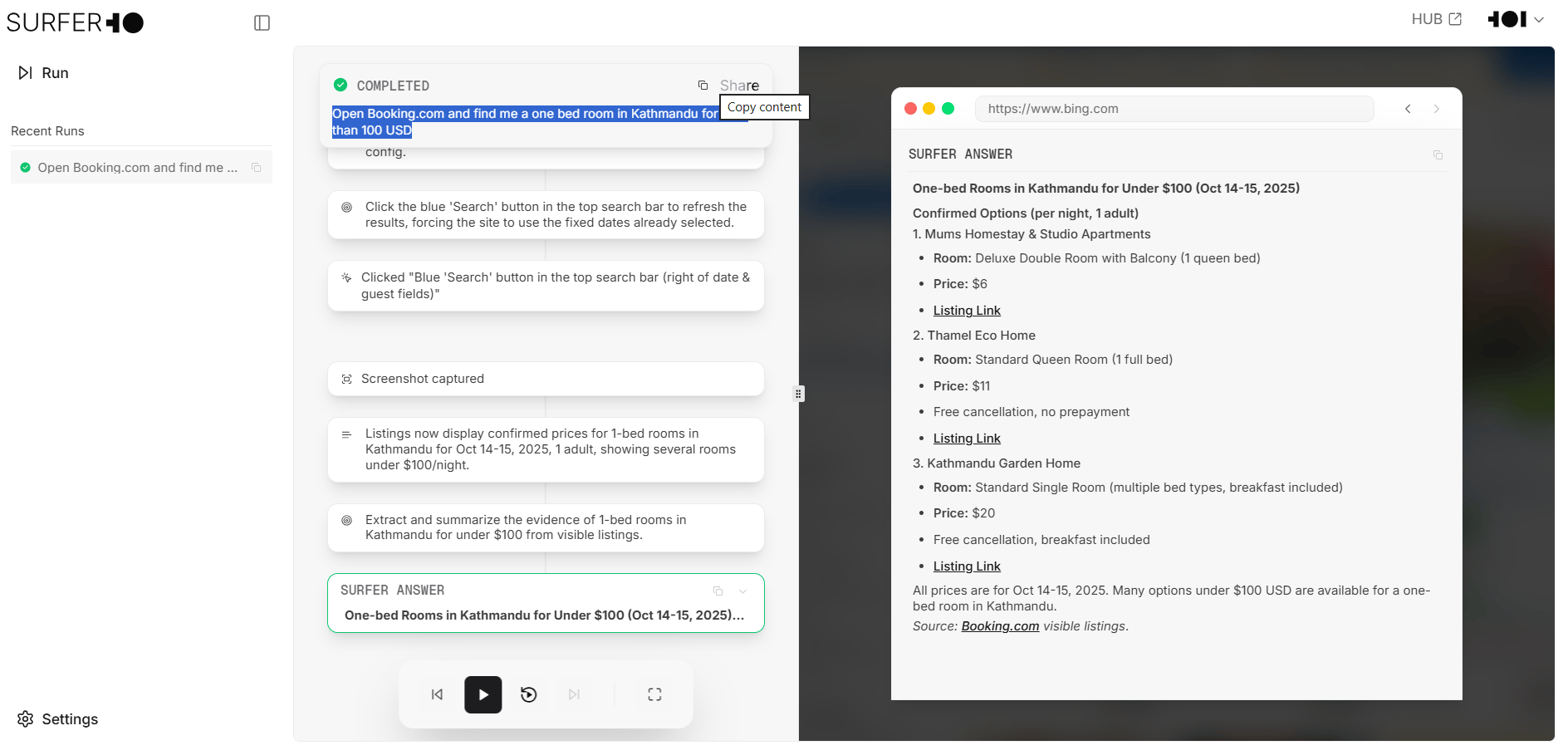This screenshot has height=755, width=1568.
Task: Select '2. Thamel Eco Home' text
Action: click(974, 336)
